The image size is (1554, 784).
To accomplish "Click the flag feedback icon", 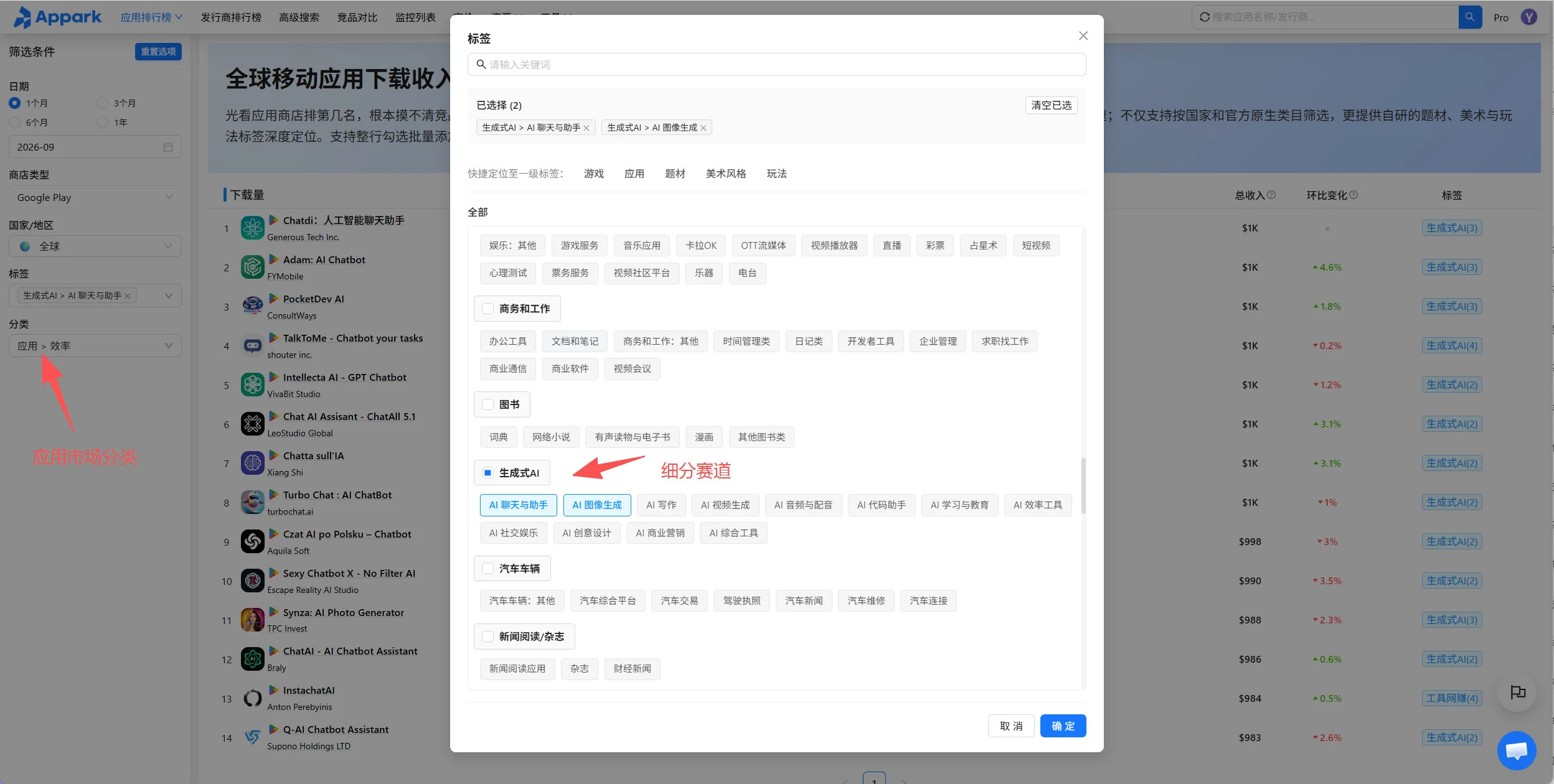I will 1517,692.
